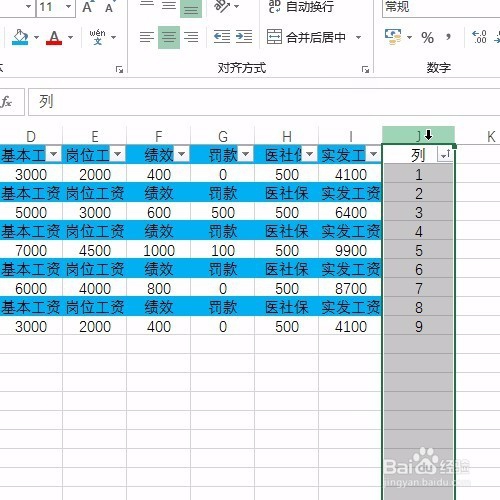Select cell 6400 in column I
Screen dimensions: 500x500
point(350,213)
